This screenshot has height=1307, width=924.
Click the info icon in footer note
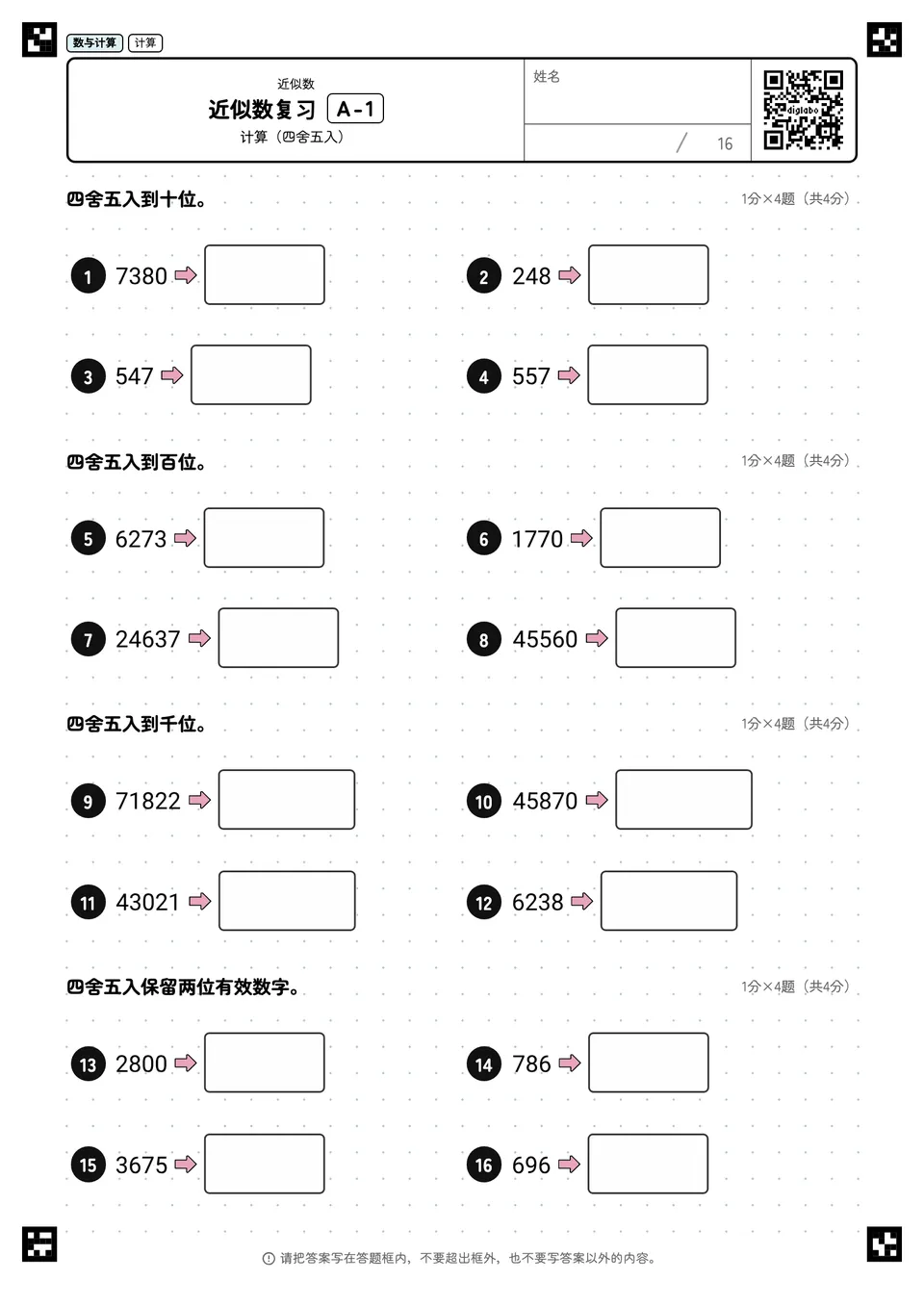pos(269,1259)
